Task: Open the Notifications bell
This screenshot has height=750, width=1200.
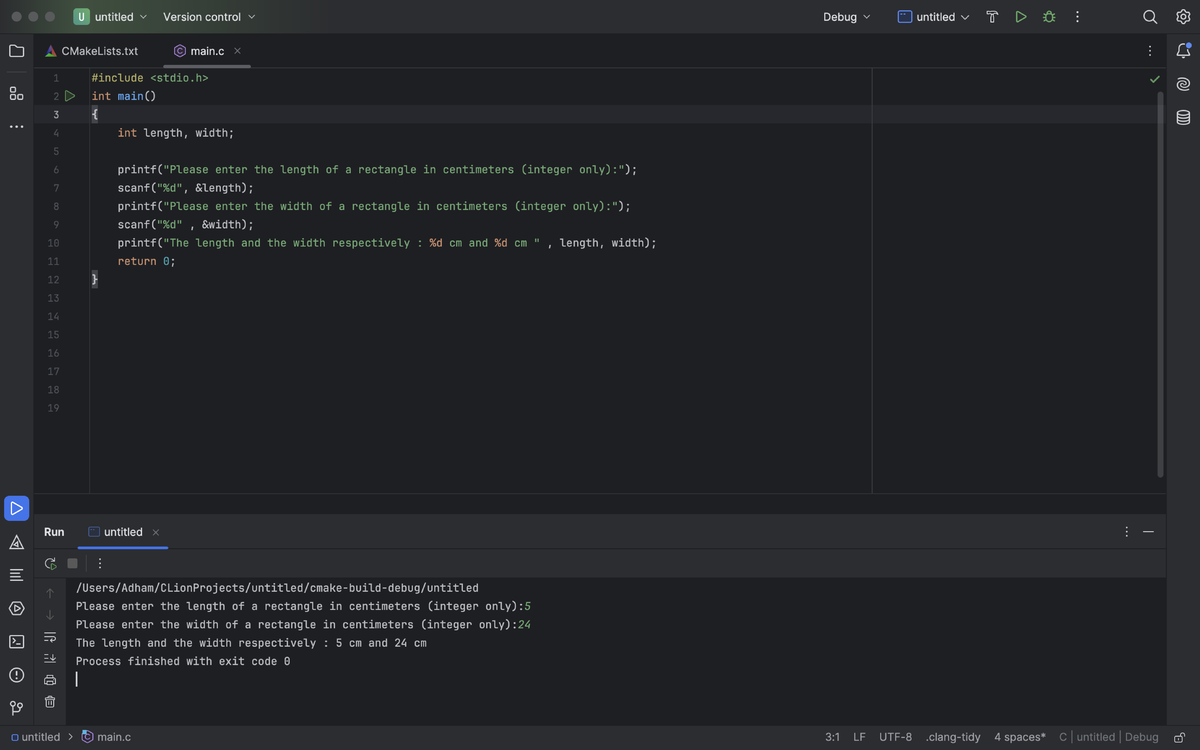Action: (1183, 50)
